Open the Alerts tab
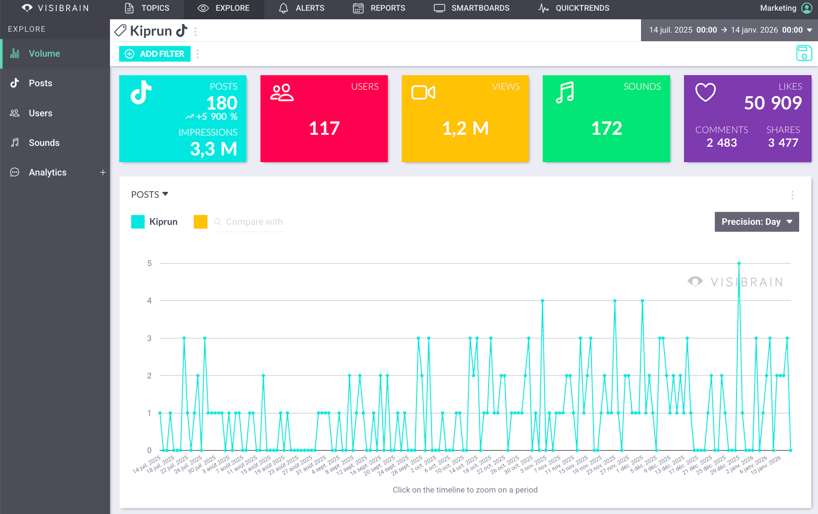The image size is (818, 514). coord(301,8)
